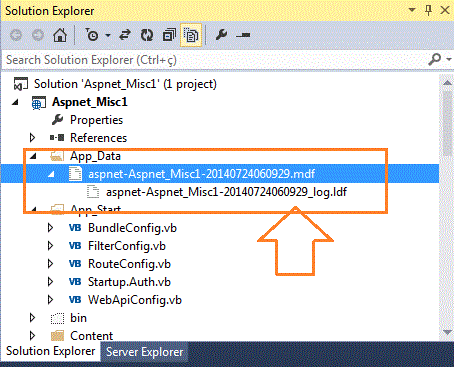Click the Collapse All toolbar icon
454x367 pixels.
169,35
